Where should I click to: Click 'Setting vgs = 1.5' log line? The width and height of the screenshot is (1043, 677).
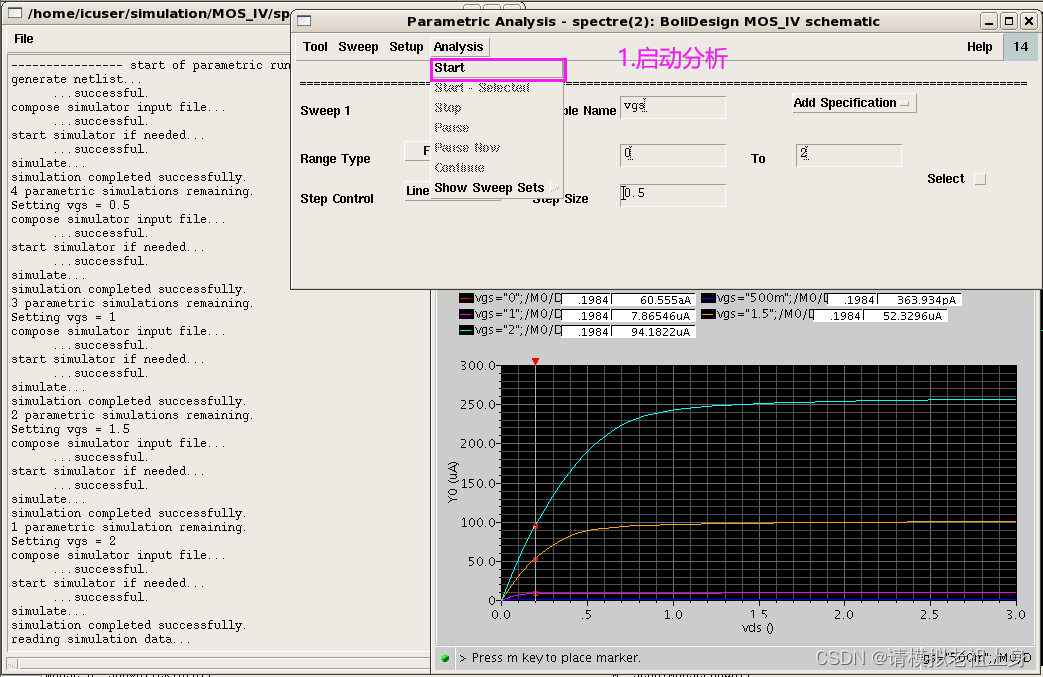point(71,429)
